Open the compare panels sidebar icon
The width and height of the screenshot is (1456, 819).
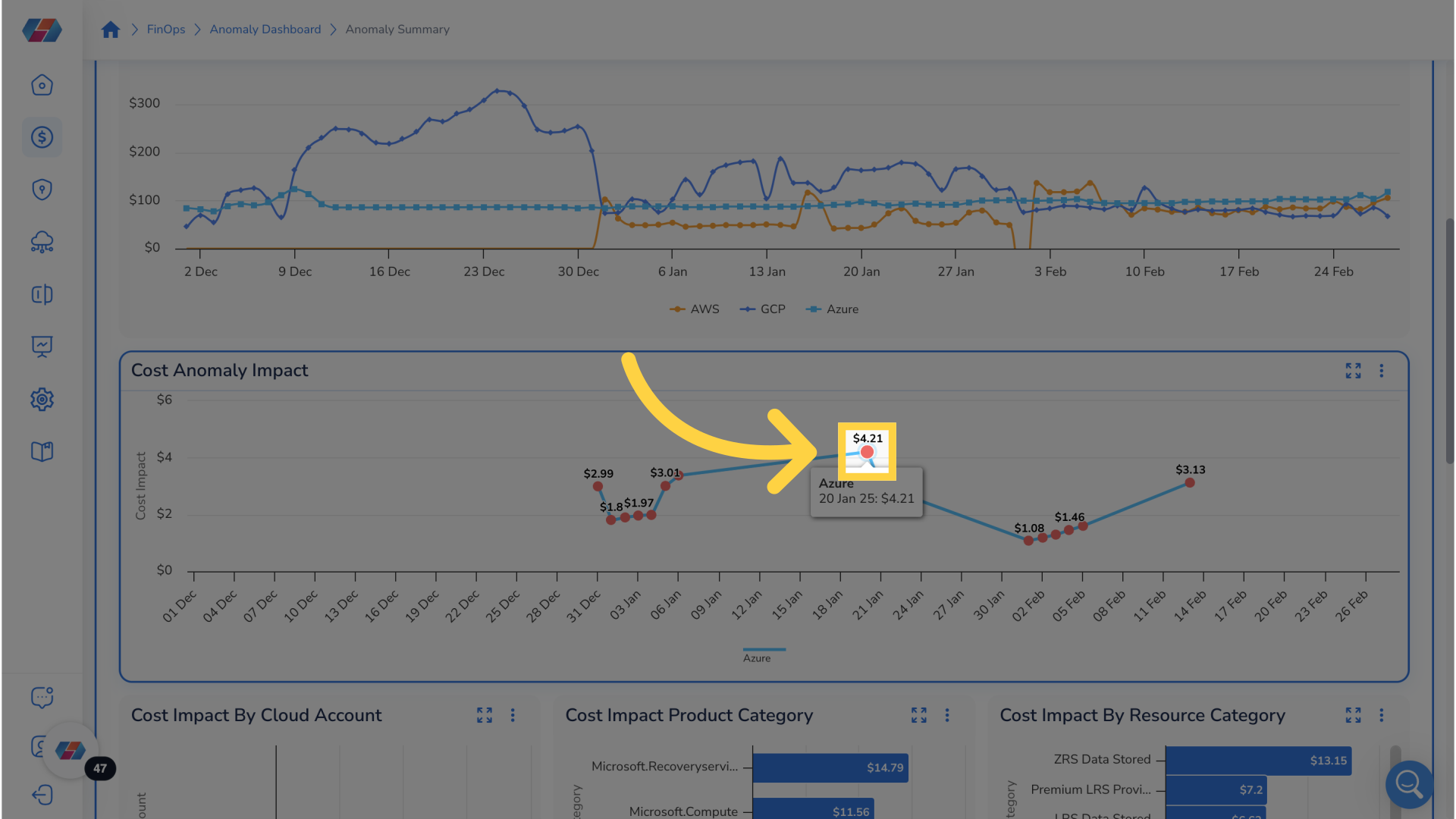point(42,294)
